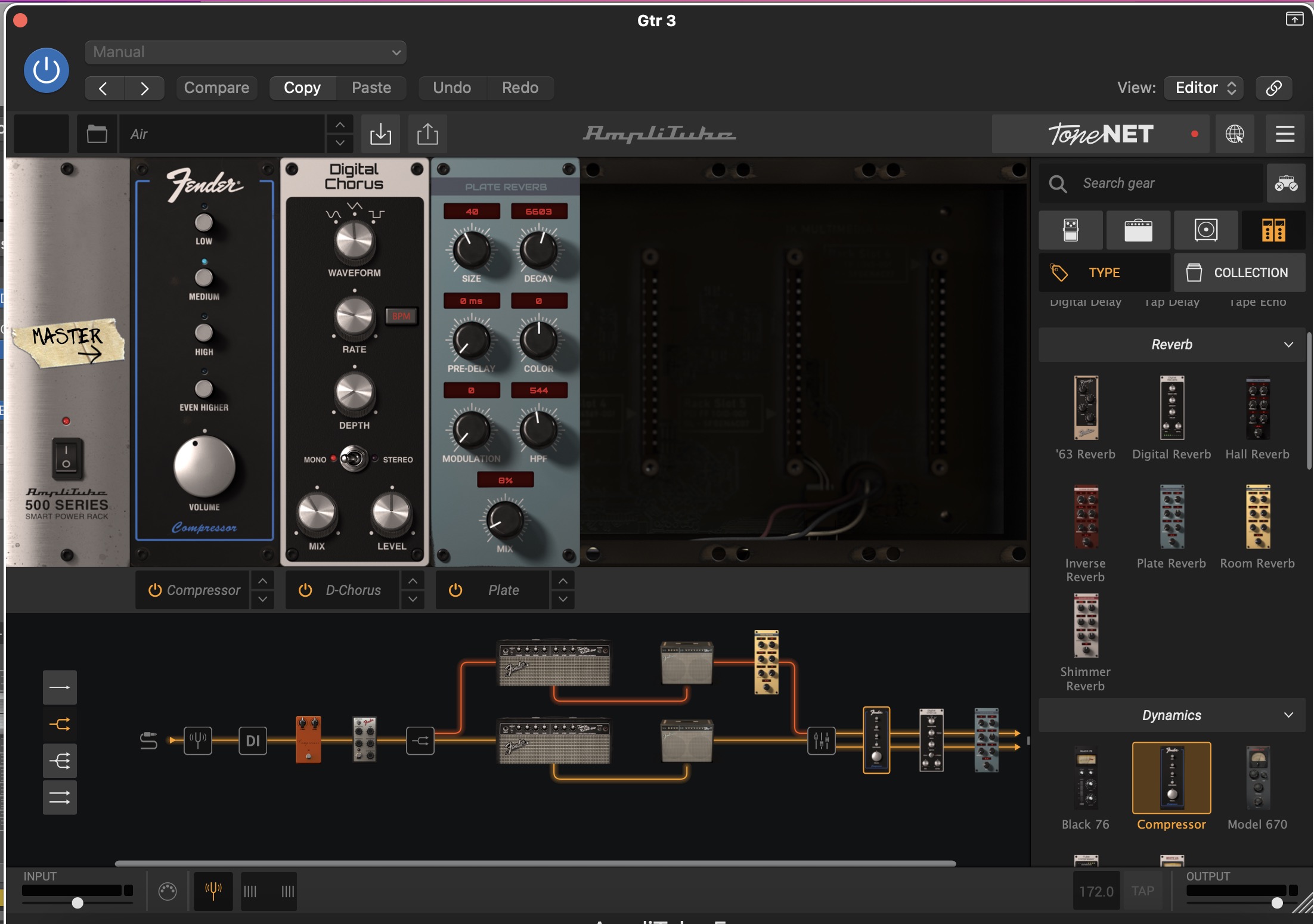Select the two-path split routing icon

tap(60, 724)
